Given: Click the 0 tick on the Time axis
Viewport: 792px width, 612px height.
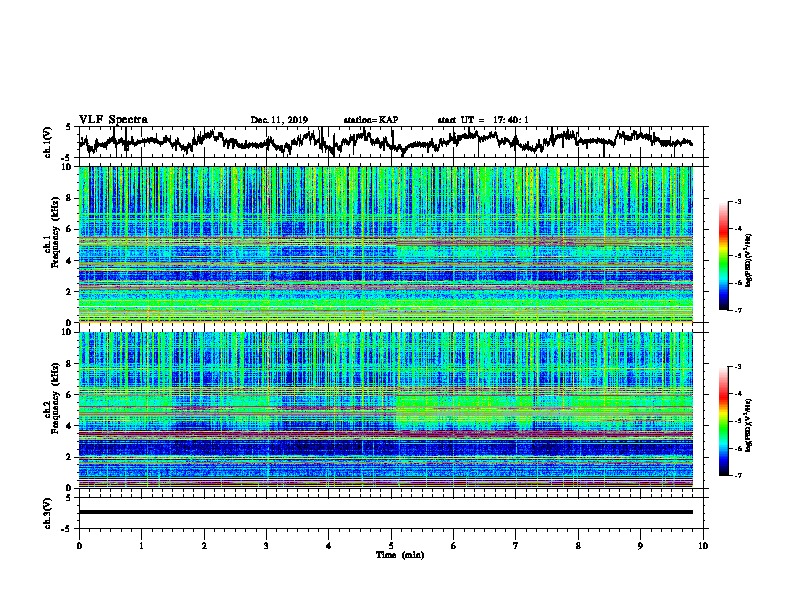Looking at the screenshot, I should [79, 545].
